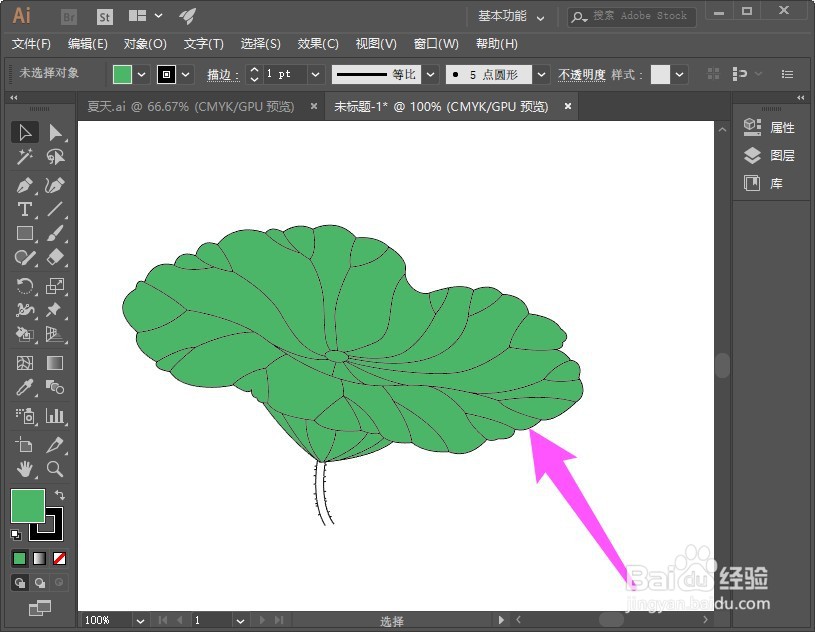This screenshot has width=815, height=632.
Task: Select the Slice tool
Action: coord(55,445)
